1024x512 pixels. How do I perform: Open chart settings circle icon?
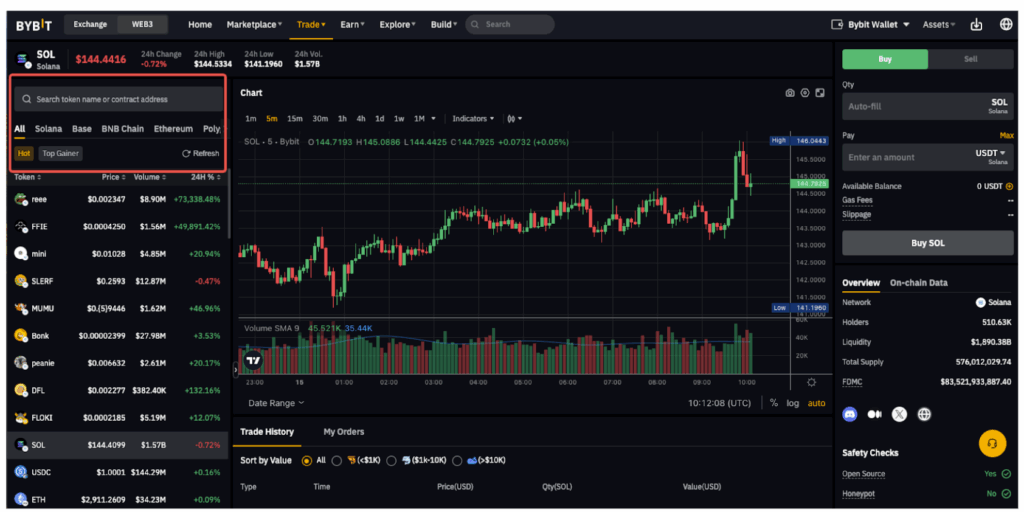pos(805,93)
